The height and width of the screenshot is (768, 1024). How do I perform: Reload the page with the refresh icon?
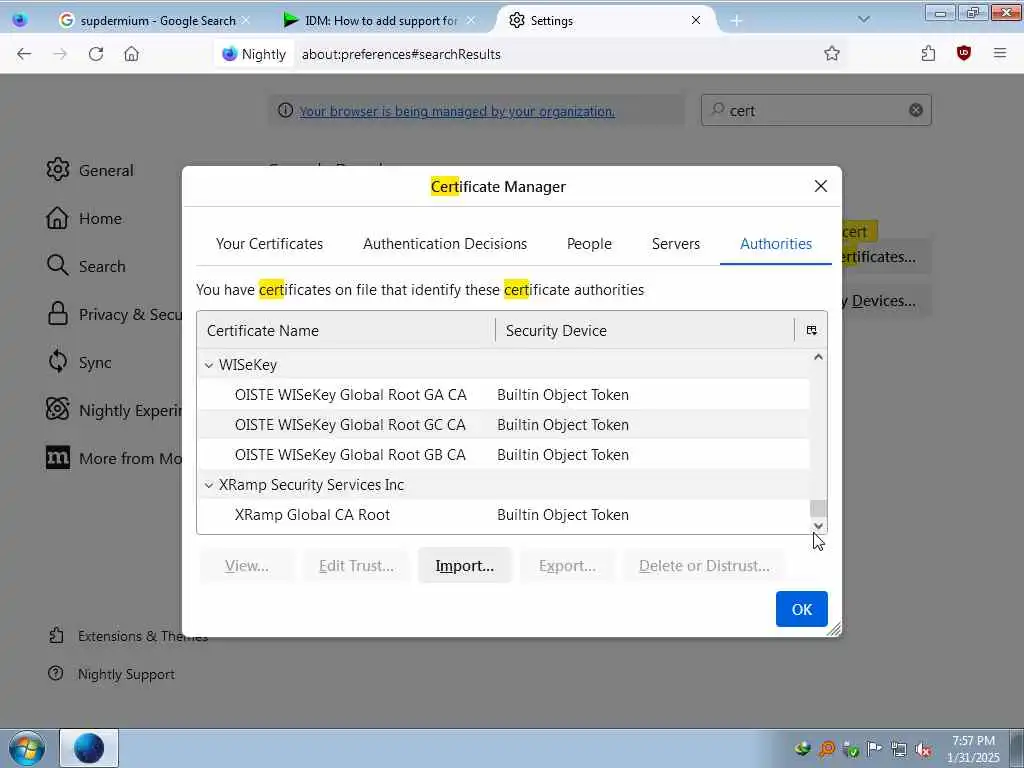pyautogui.click(x=96, y=54)
